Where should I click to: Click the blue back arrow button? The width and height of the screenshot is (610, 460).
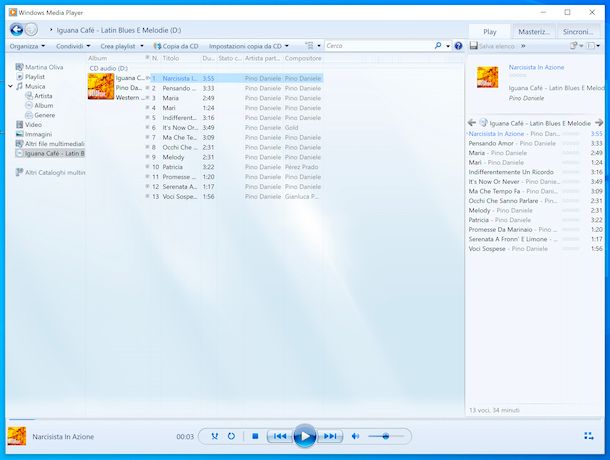17,30
